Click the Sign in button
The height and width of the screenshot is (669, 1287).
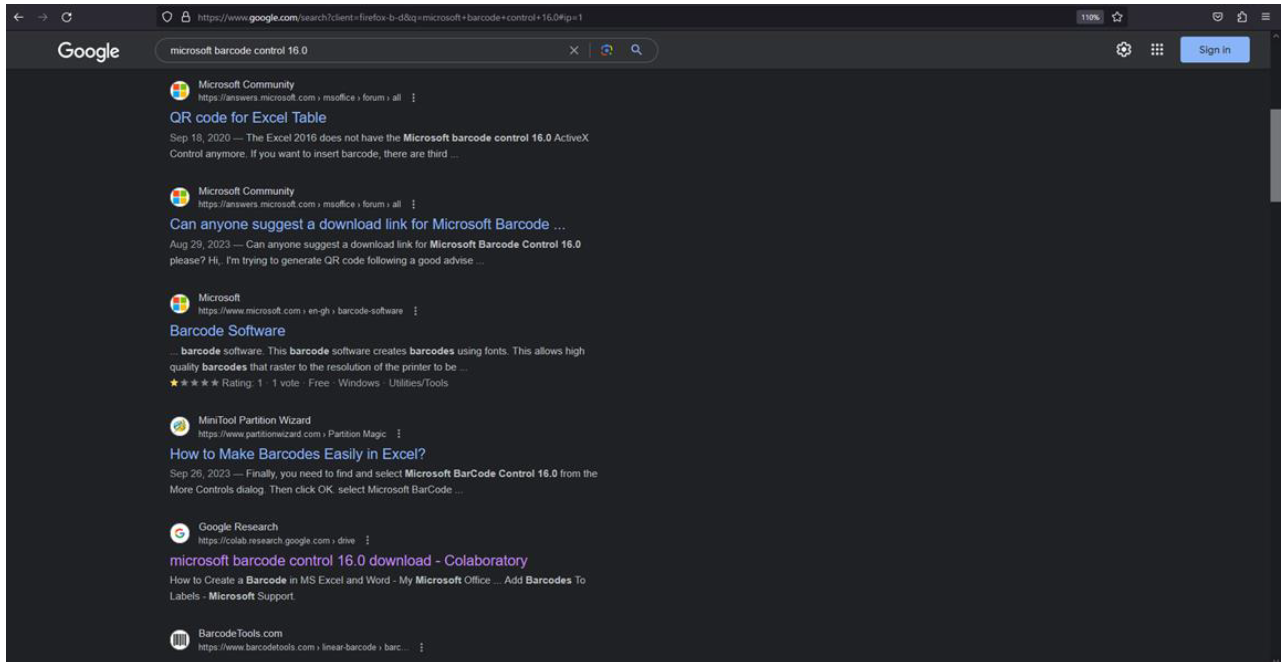tap(1214, 50)
